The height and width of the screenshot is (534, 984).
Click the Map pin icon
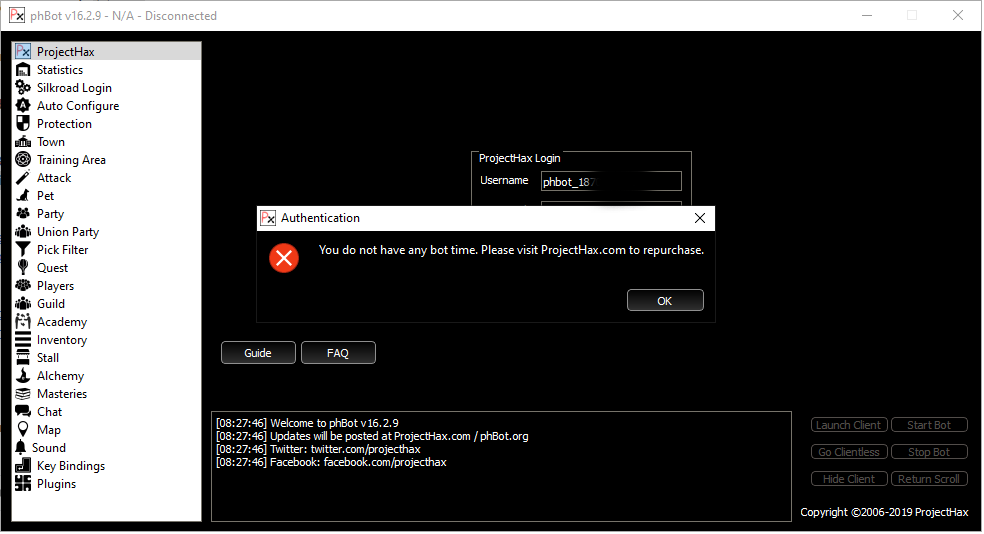[23, 430]
